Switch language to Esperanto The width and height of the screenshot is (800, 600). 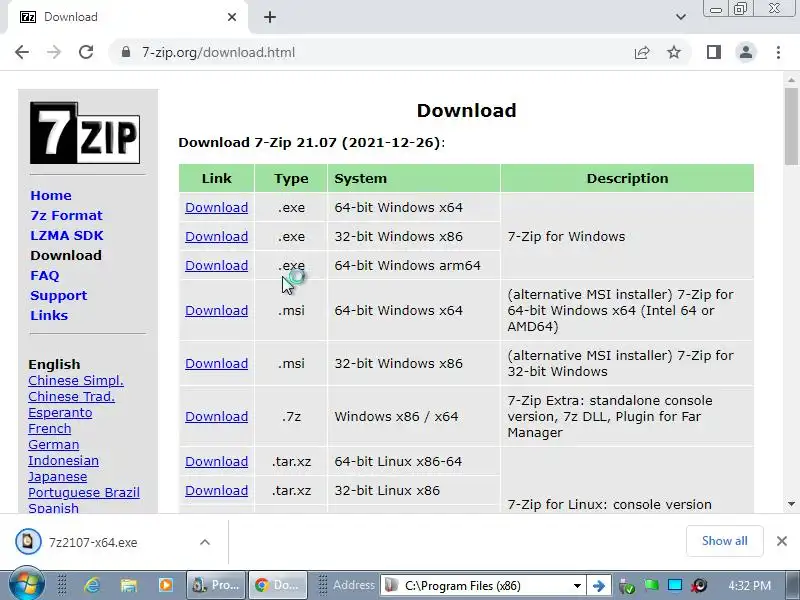60,413
